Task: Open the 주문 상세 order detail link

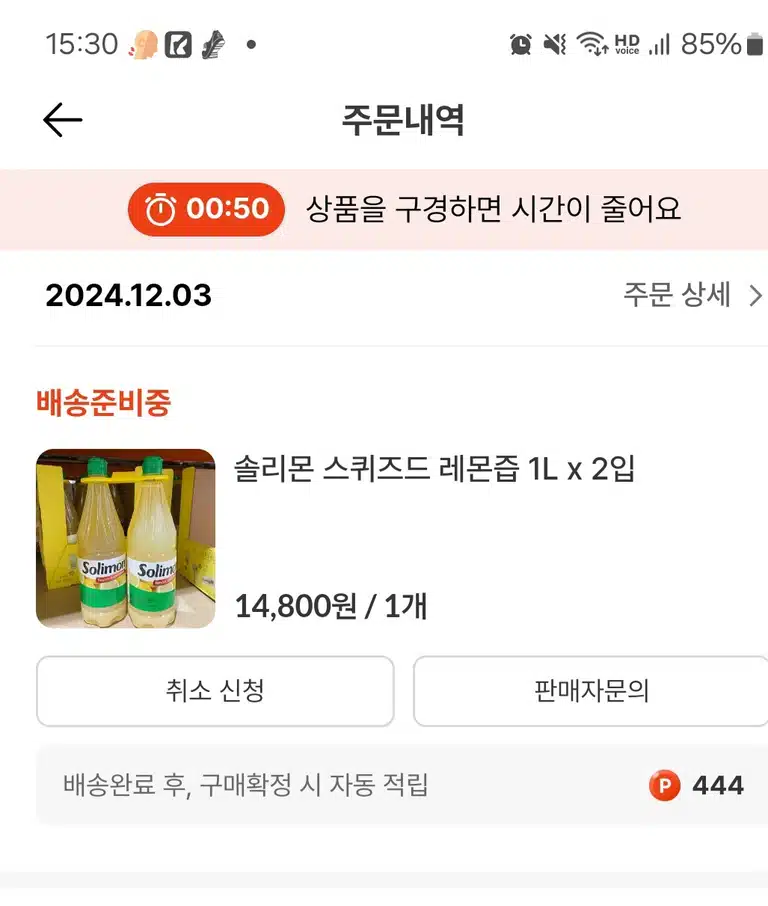Action: (x=692, y=295)
